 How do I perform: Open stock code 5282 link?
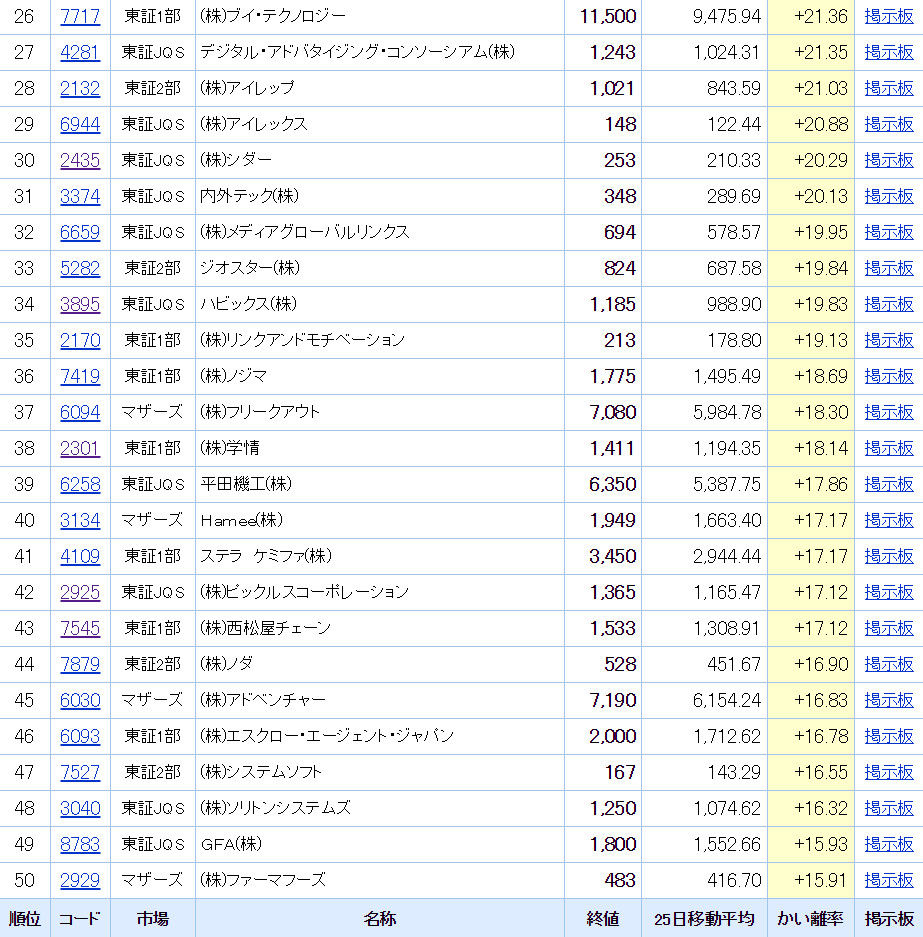pyautogui.click(x=80, y=268)
